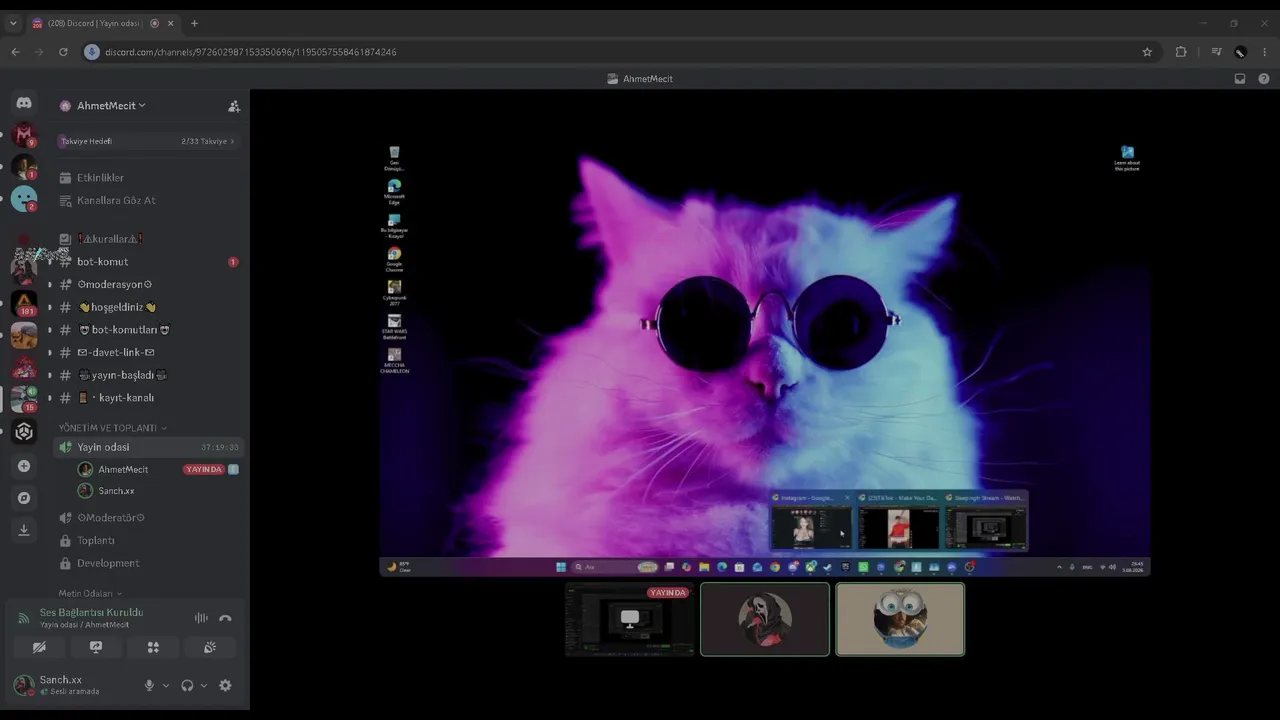This screenshot has height=720, width=1280.
Task: Open the browser tab search dropdown
Action: tap(13, 23)
